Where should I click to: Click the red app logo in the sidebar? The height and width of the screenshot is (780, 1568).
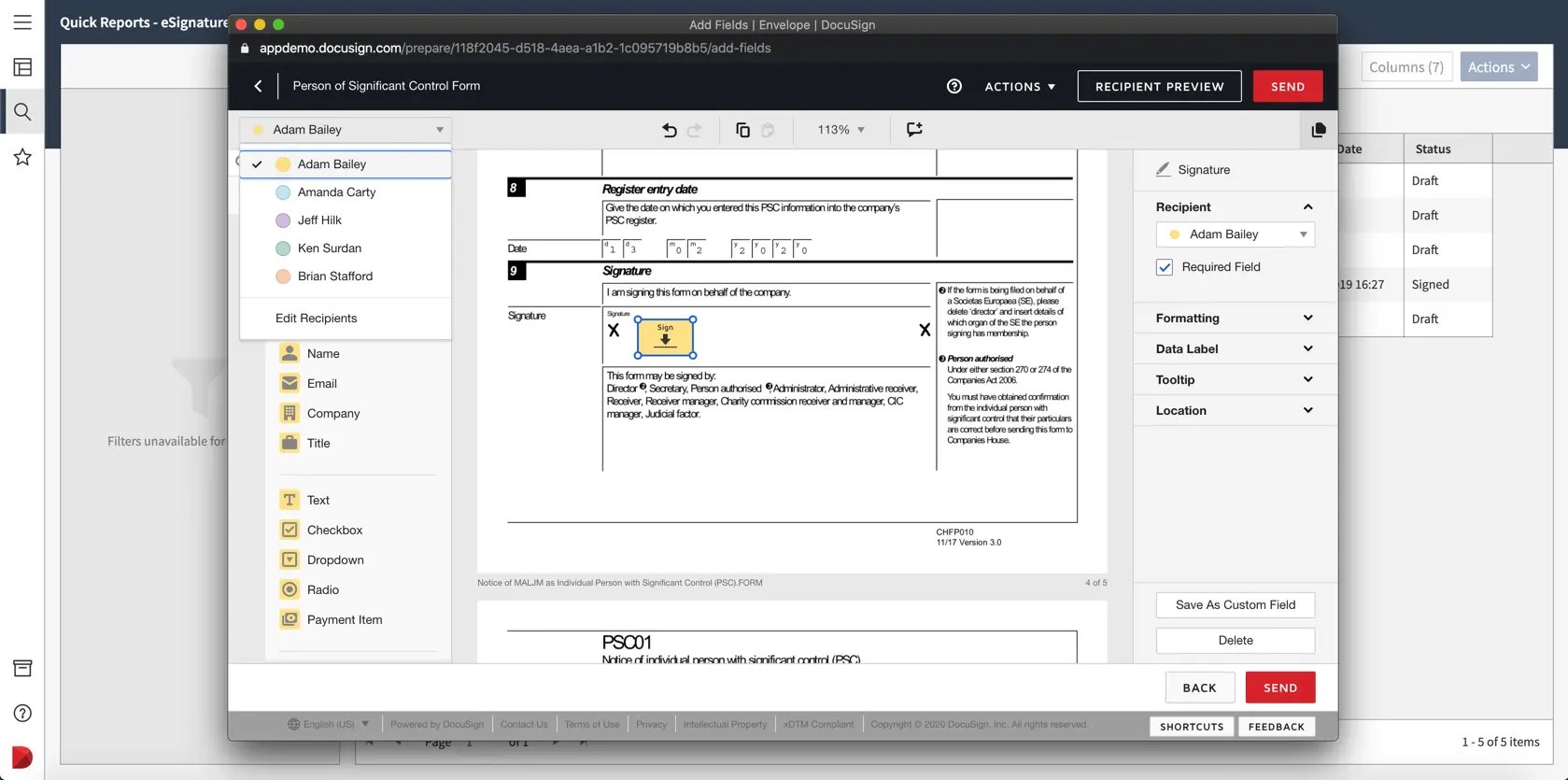click(x=22, y=758)
